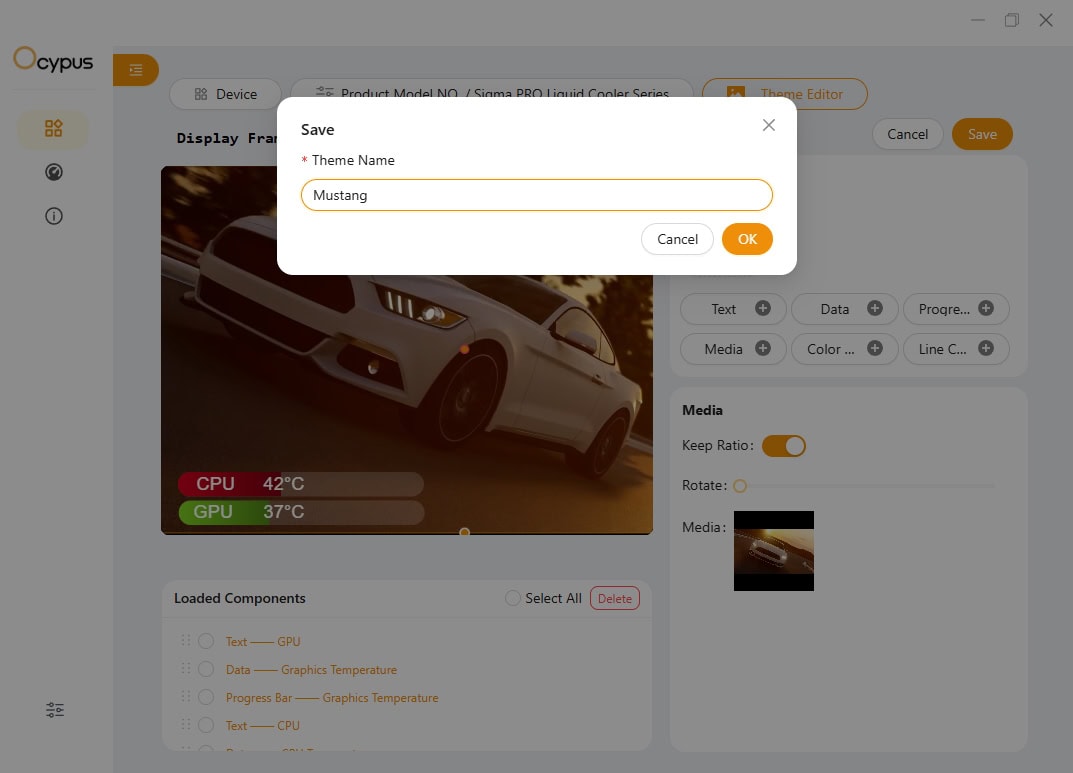
Task: Click Cancel in the Save dialog
Action: coord(677,239)
